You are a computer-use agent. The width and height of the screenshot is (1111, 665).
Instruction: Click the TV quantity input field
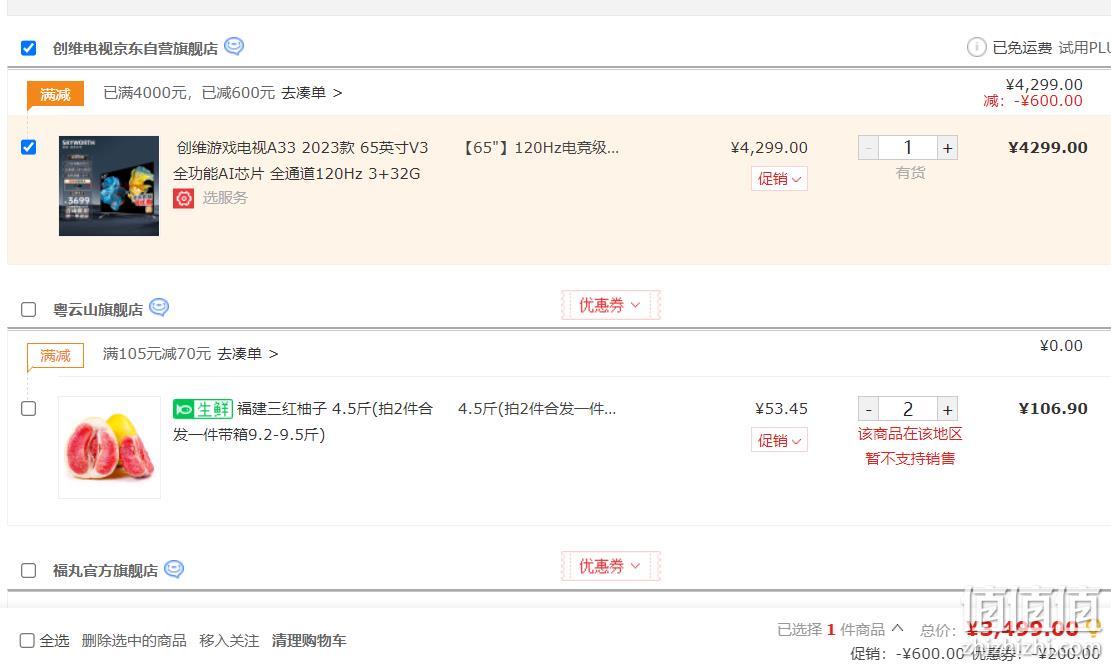click(908, 148)
